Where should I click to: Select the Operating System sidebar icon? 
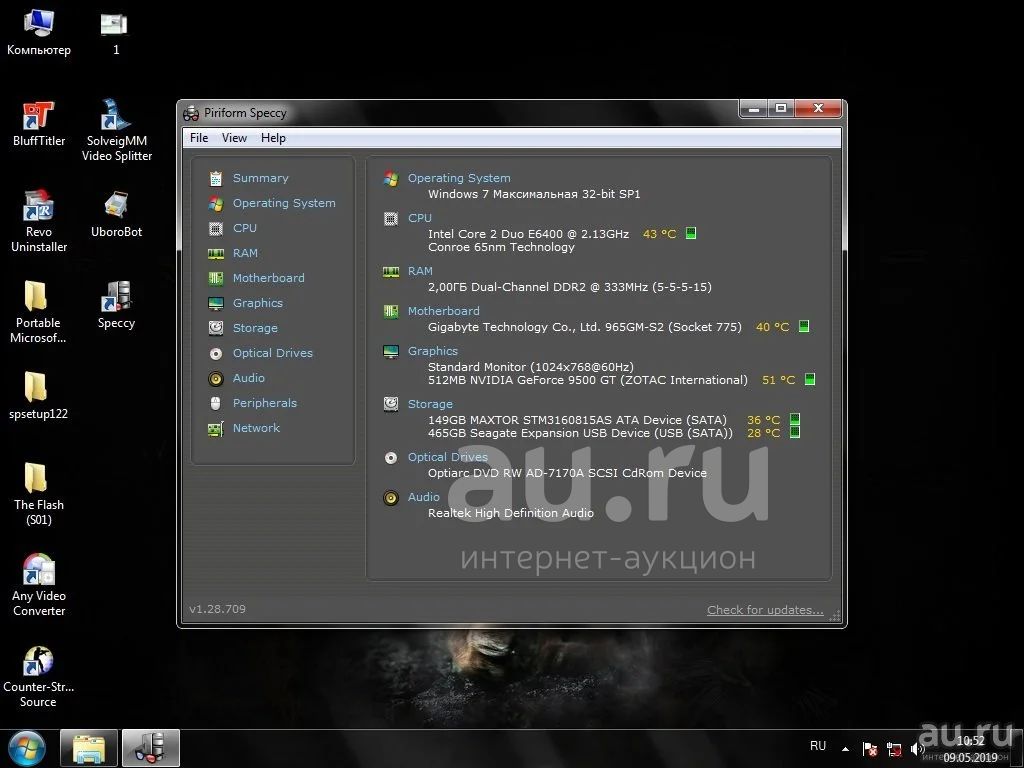(x=216, y=204)
